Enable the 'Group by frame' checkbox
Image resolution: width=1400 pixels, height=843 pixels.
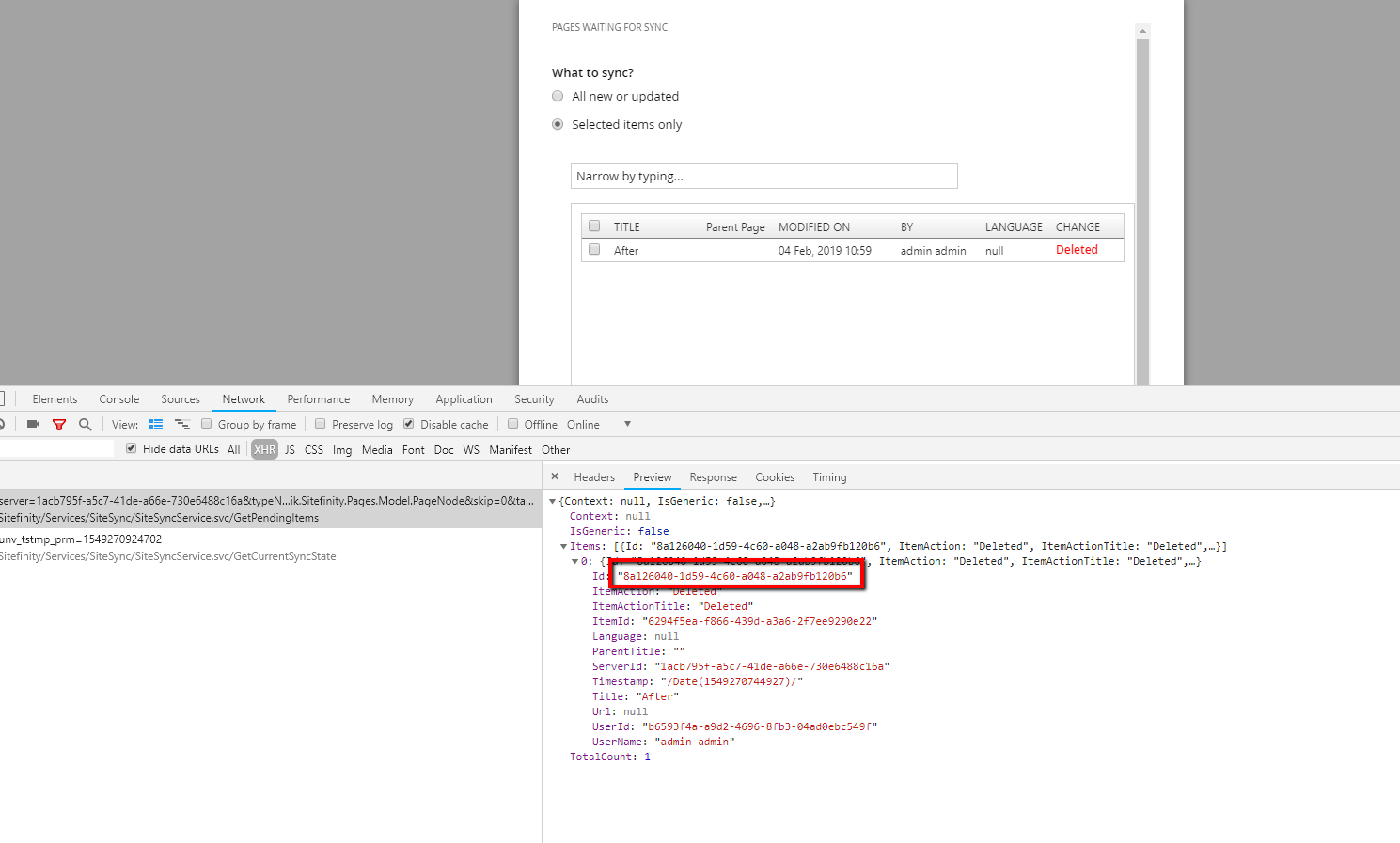point(207,424)
